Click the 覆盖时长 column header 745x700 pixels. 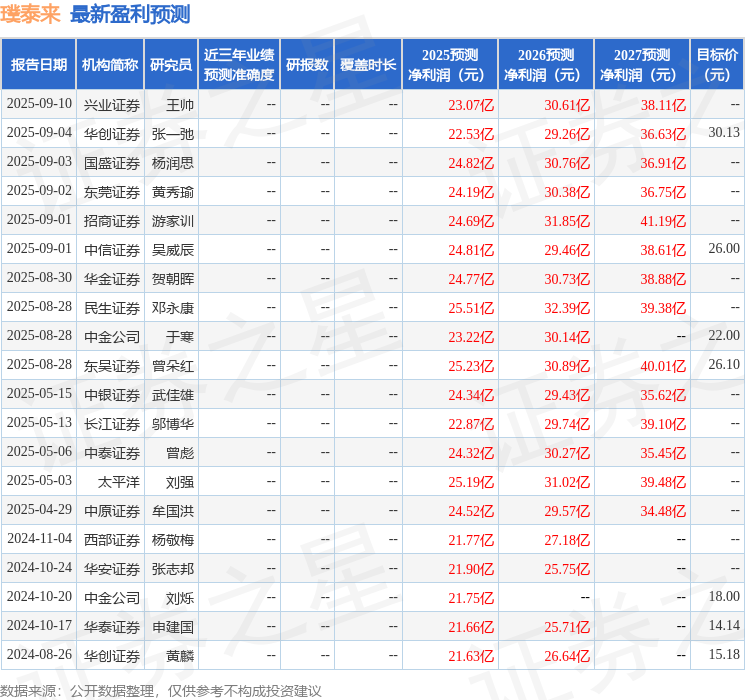tap(368, 65)
